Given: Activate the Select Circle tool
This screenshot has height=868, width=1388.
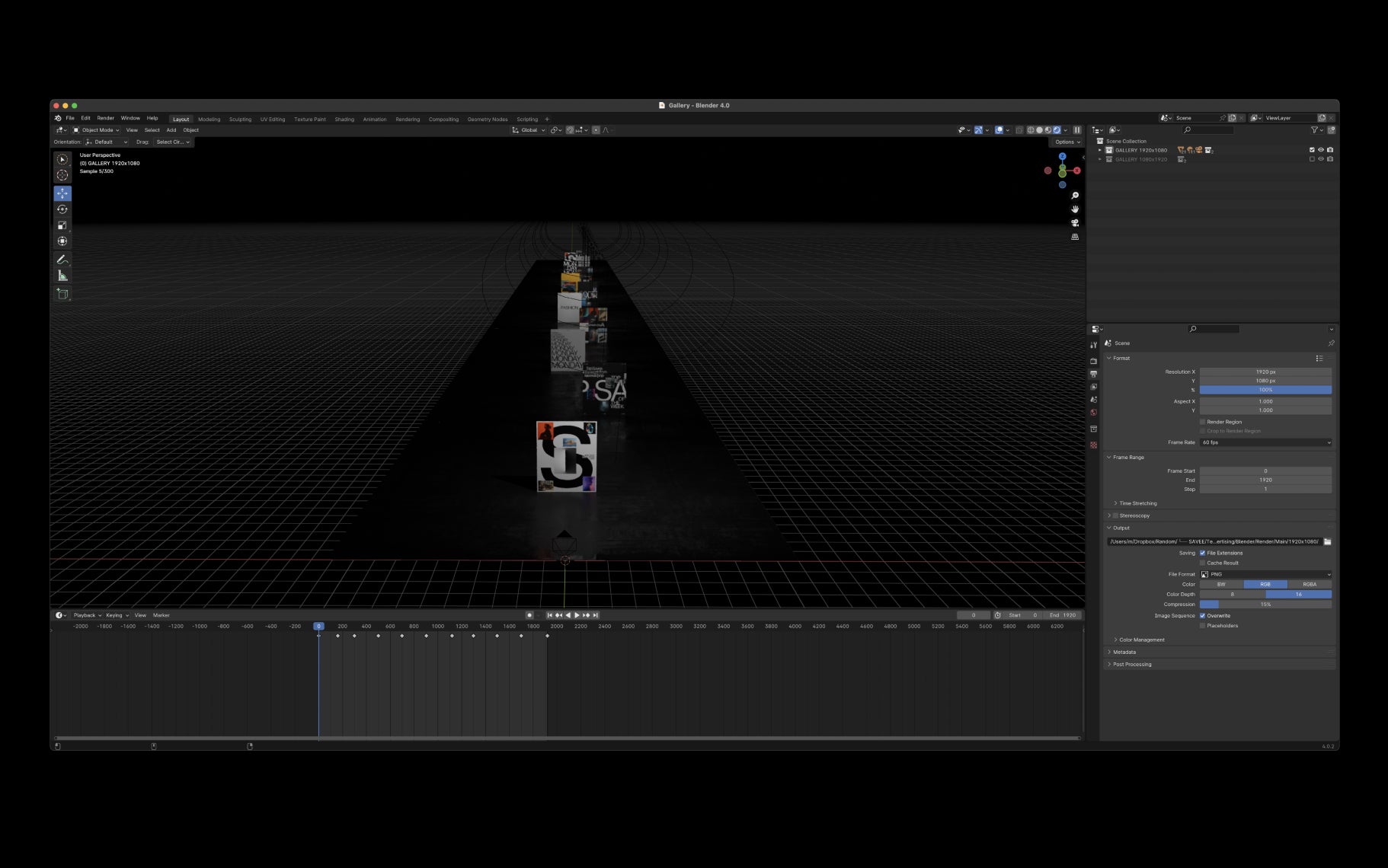Looking at the screenshot, I should click(62, 159).
